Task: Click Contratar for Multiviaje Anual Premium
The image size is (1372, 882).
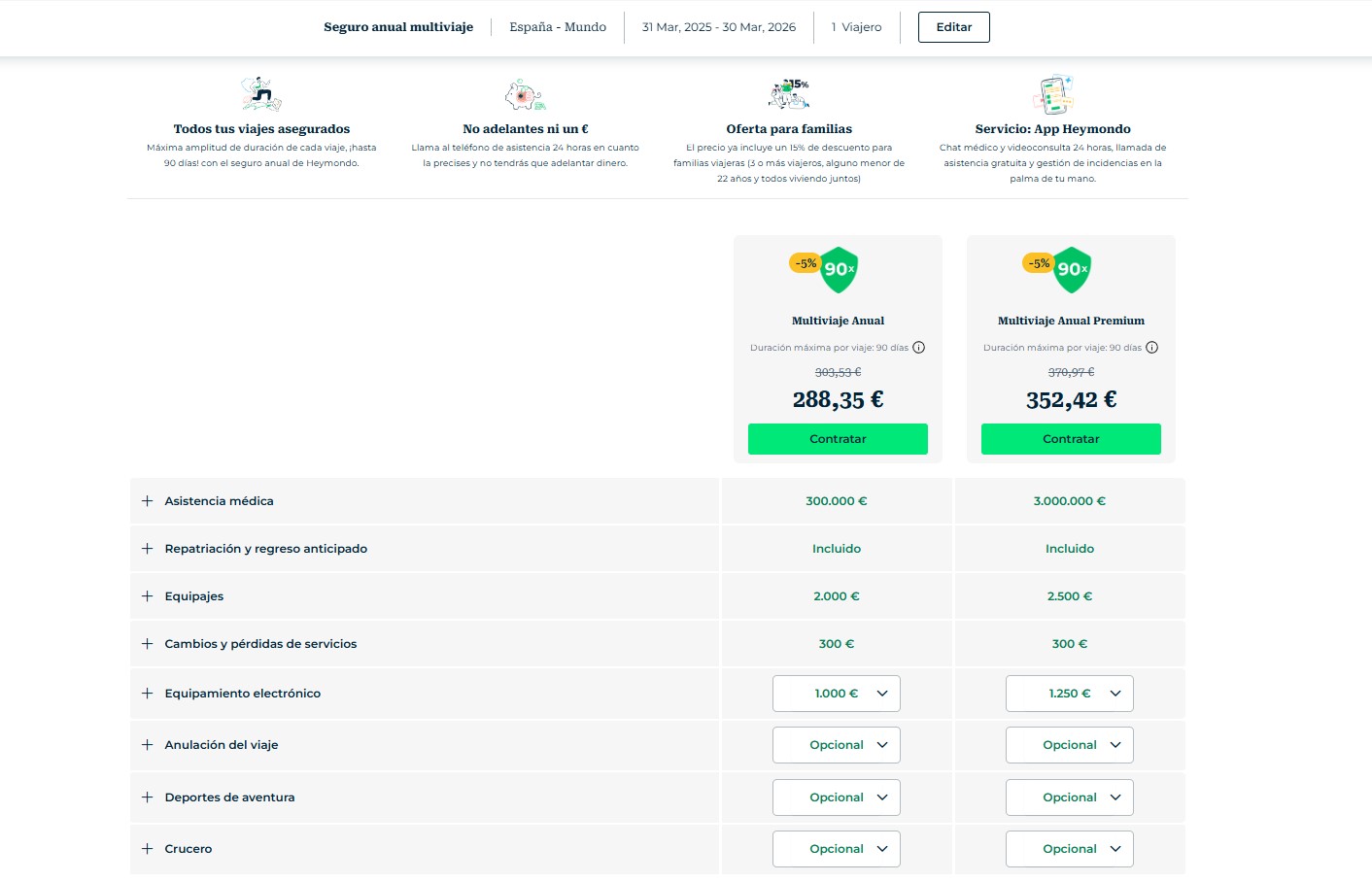Action: pos(1071,439)
